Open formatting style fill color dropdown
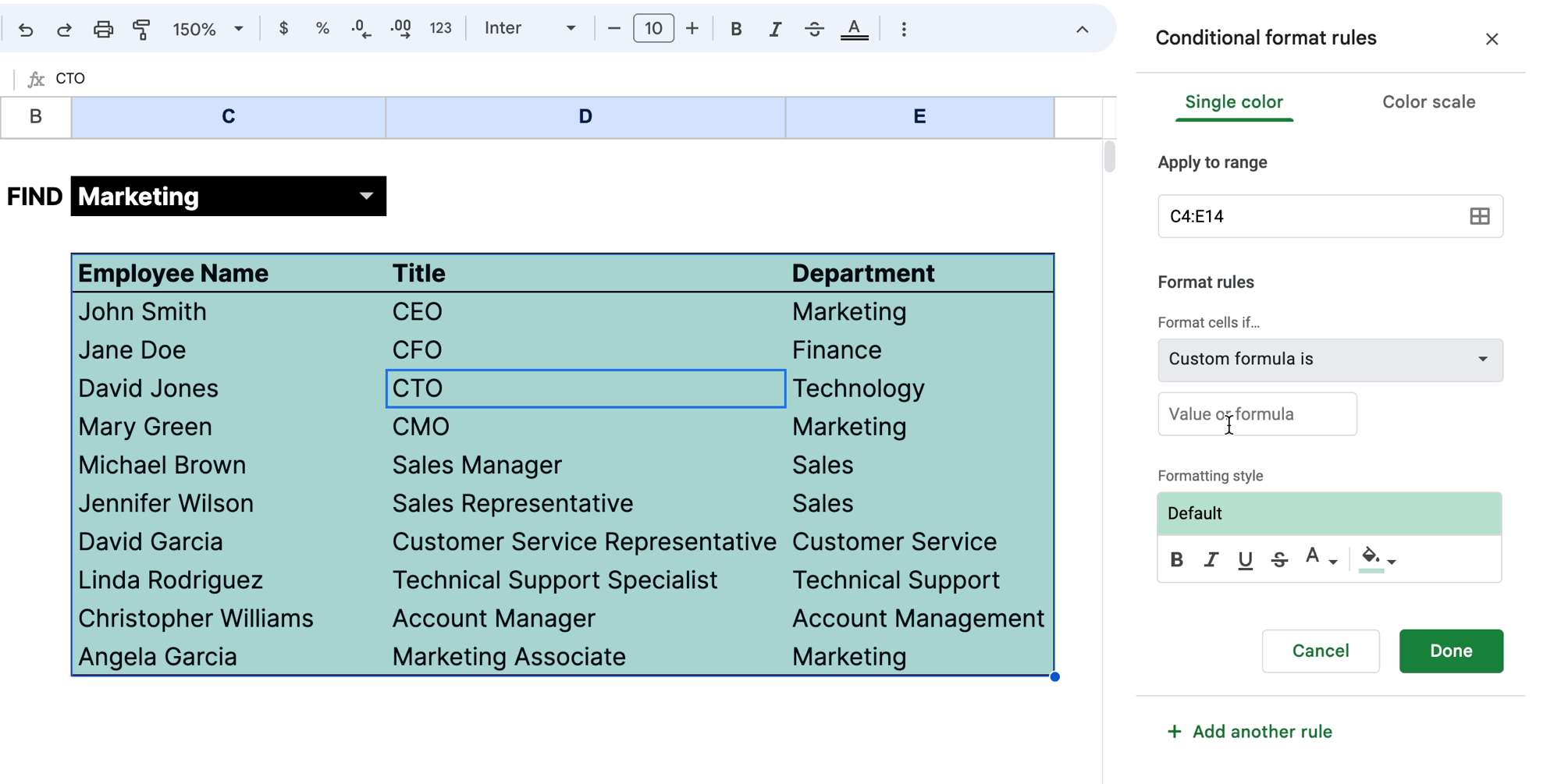Screen dimensions: 1561x784 1378,559
